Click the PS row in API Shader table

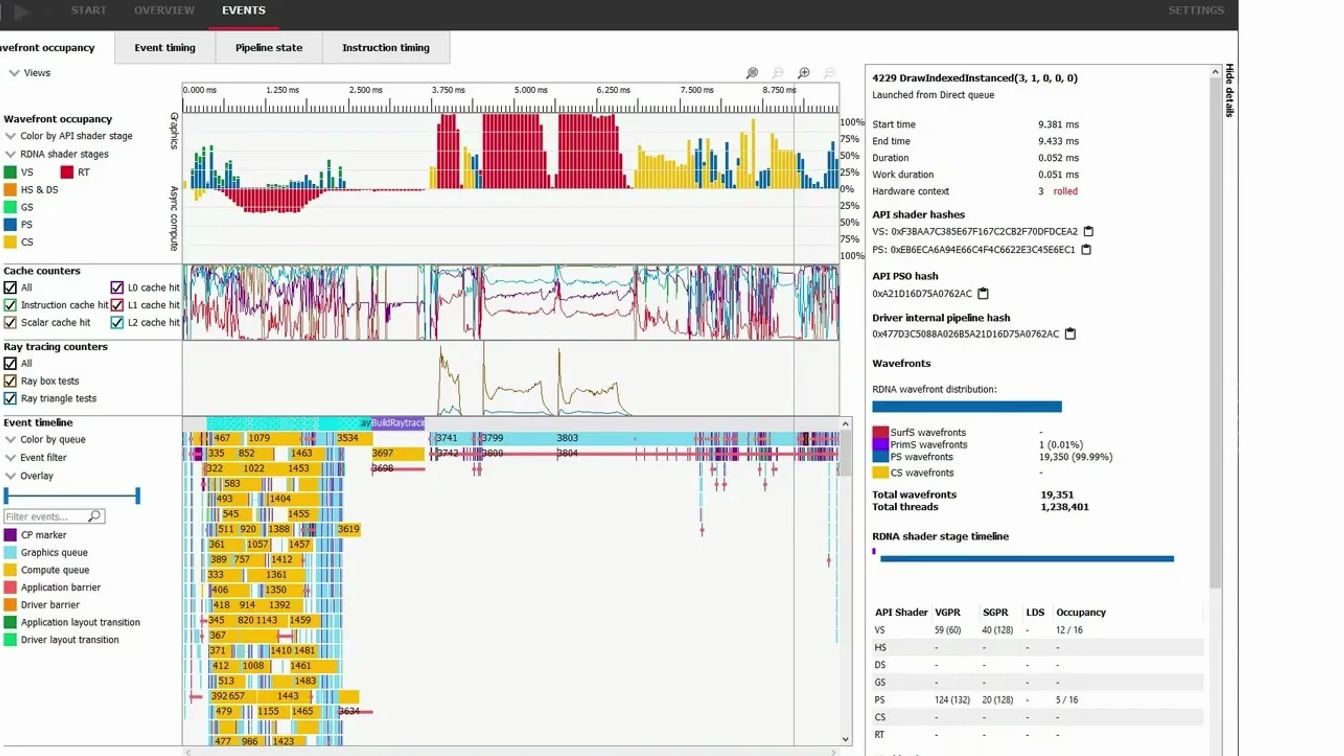point(1037,700)
